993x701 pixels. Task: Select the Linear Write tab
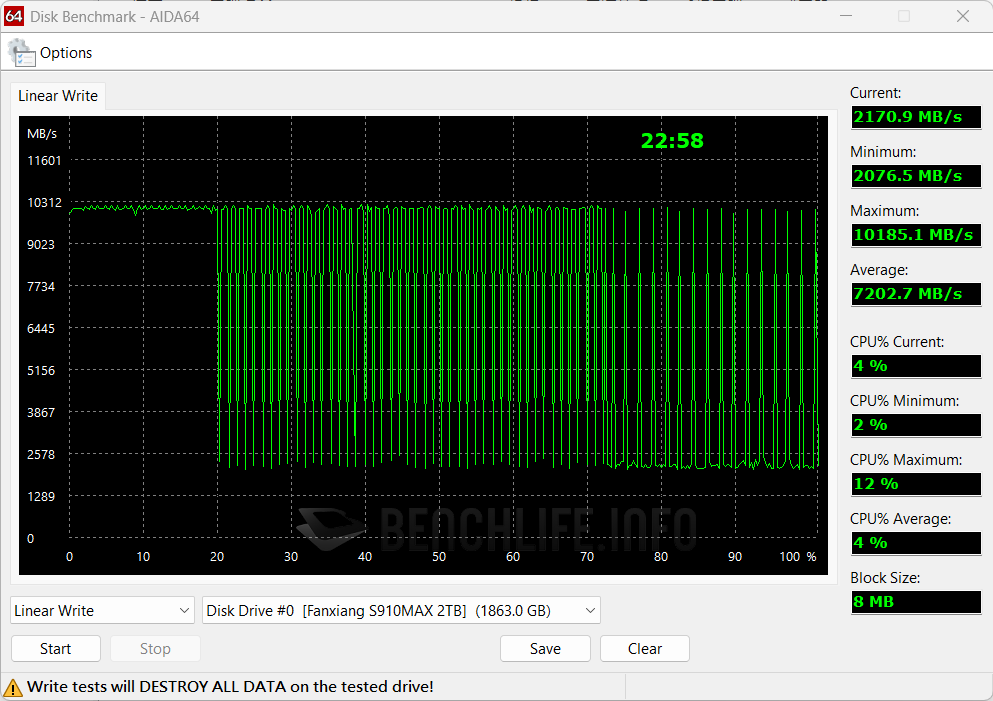tap(58, 96)
